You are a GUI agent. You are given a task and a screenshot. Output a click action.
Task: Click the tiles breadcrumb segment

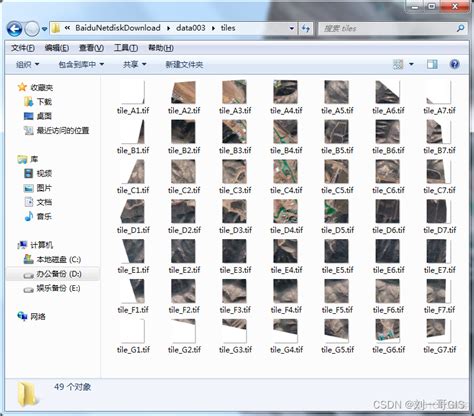(228, 28)
